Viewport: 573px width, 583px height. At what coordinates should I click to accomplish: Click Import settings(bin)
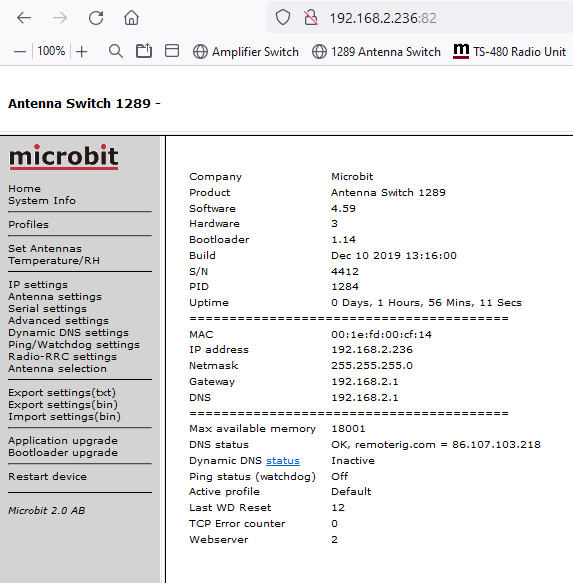coord(64,416)
